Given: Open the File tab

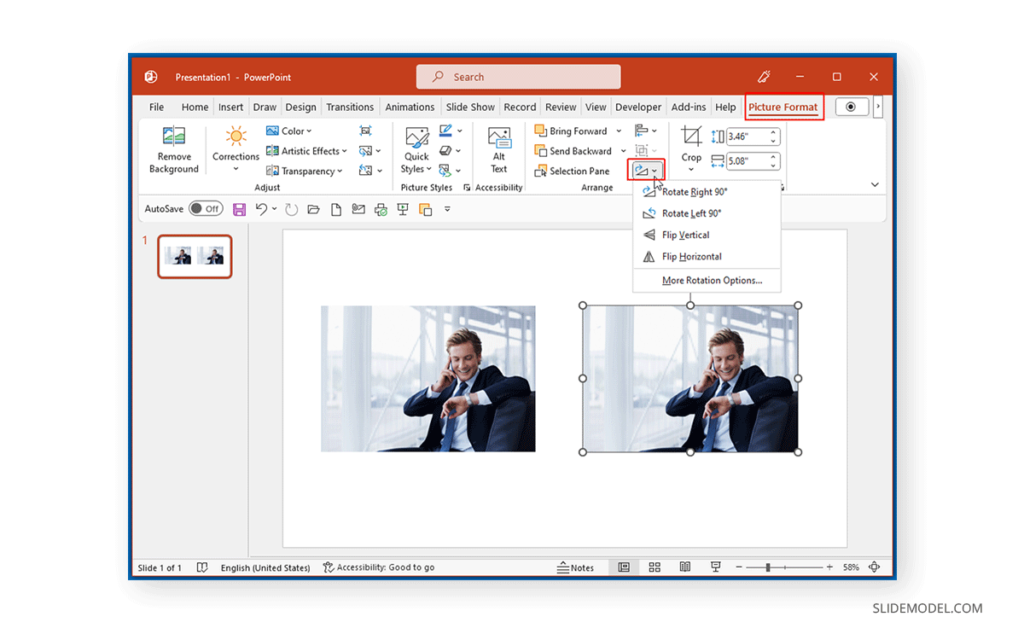Looking at the screenshot, I should coord(156,107).
